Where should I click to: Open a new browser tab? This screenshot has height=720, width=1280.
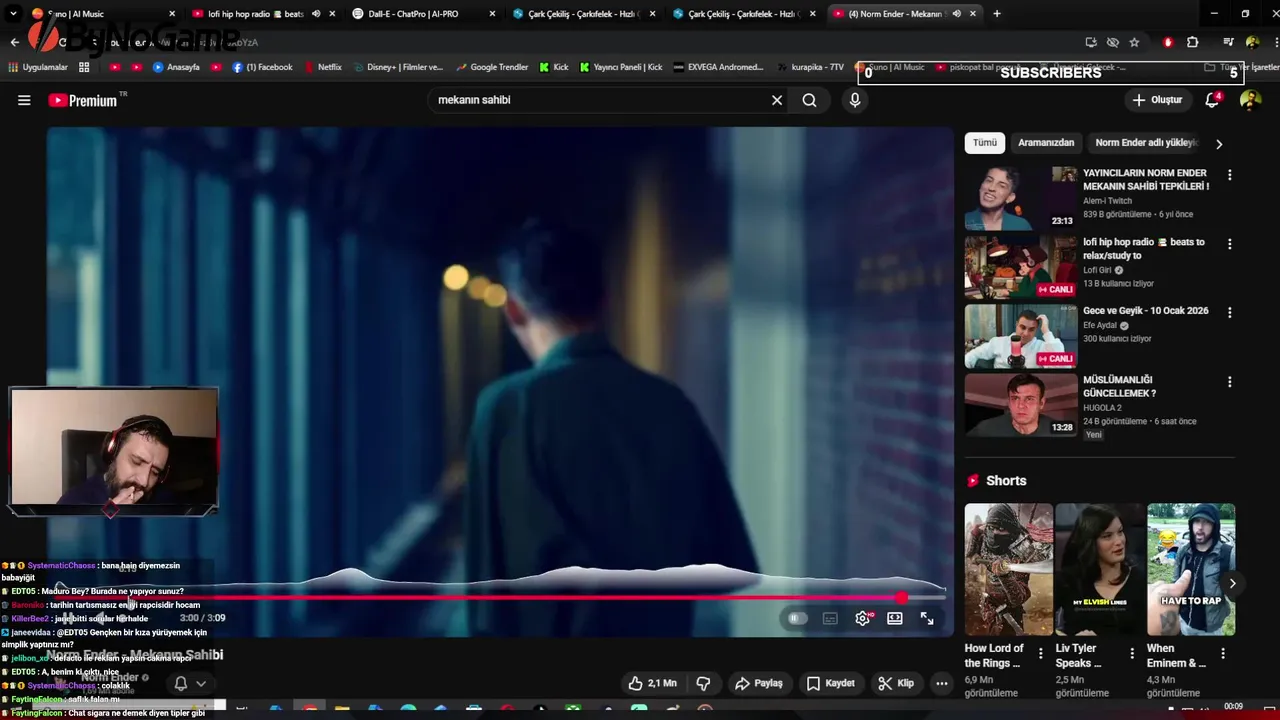coord(997,14)
